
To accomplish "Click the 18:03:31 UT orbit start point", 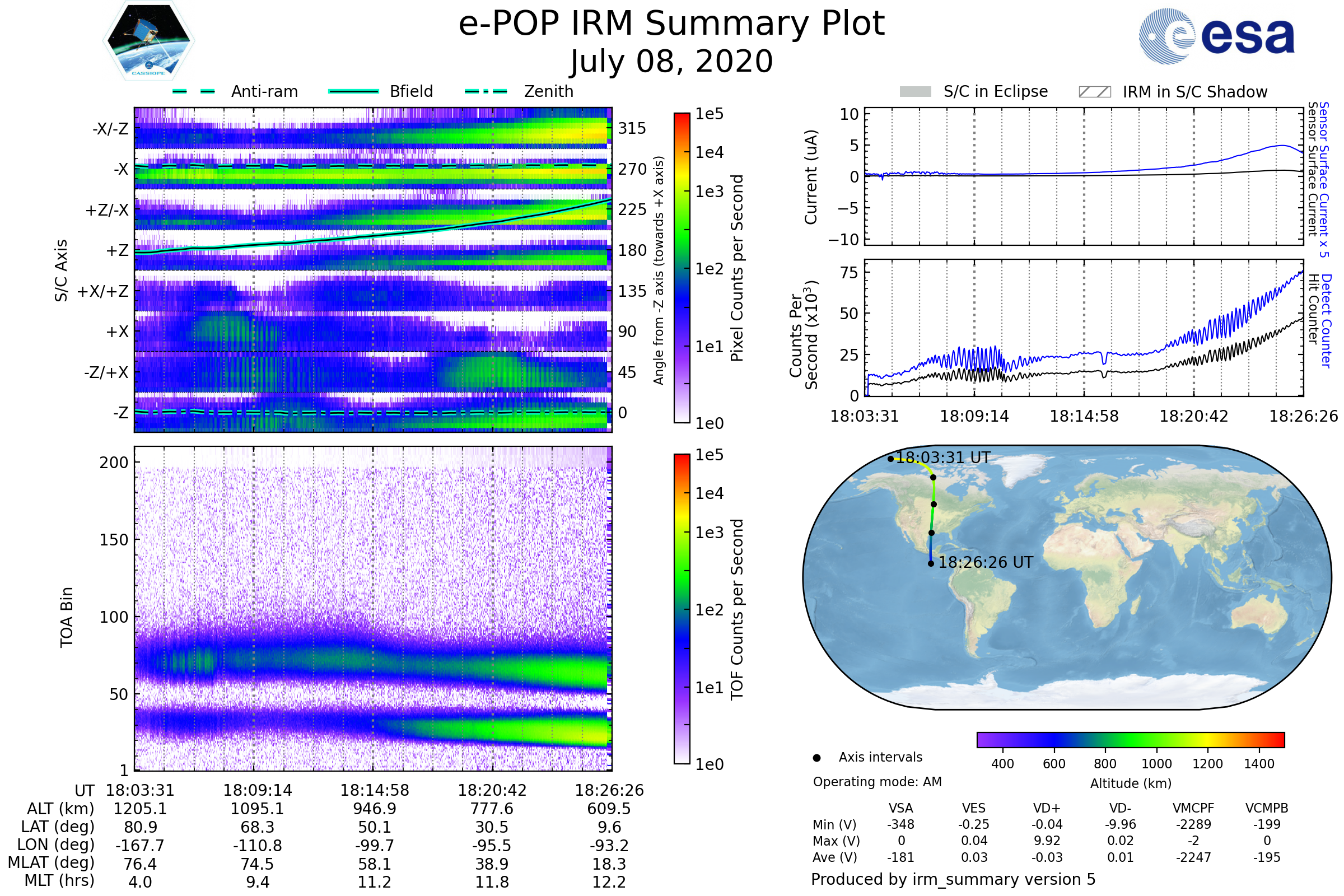I will coord(891,459).
